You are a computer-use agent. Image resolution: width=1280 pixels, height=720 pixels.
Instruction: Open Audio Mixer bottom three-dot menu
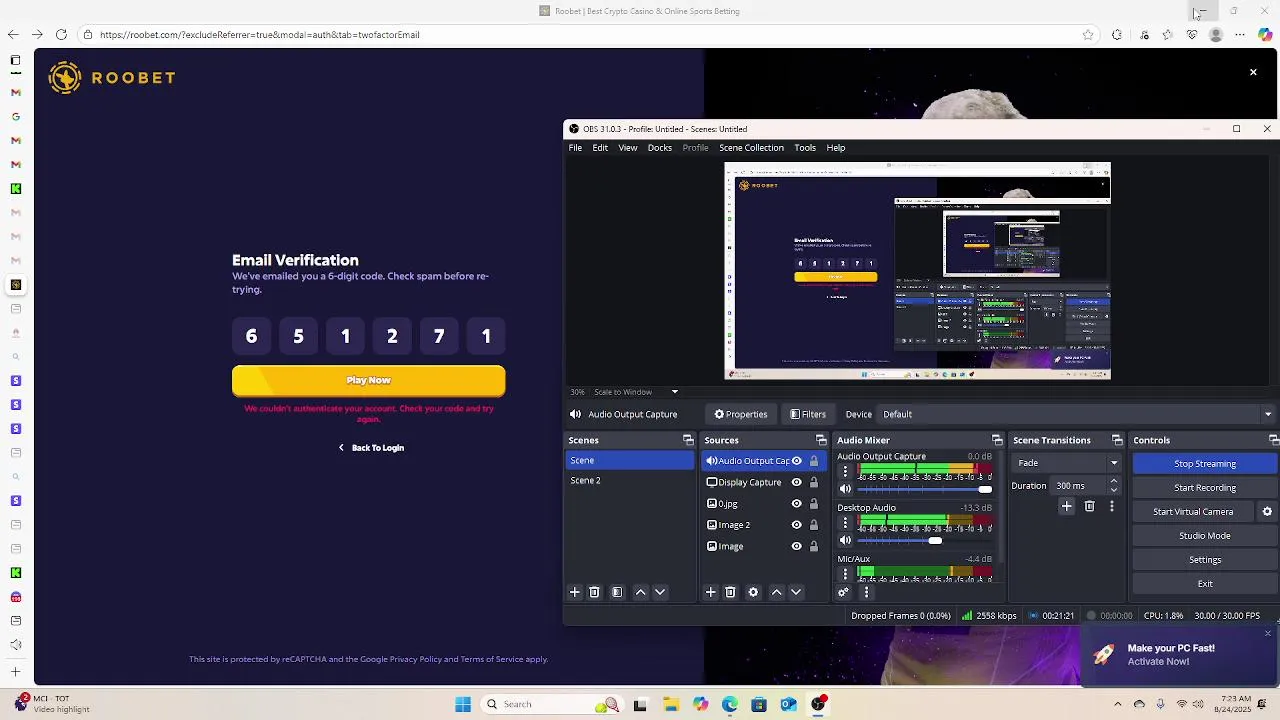pyautogui.click(x=867, y=592)
